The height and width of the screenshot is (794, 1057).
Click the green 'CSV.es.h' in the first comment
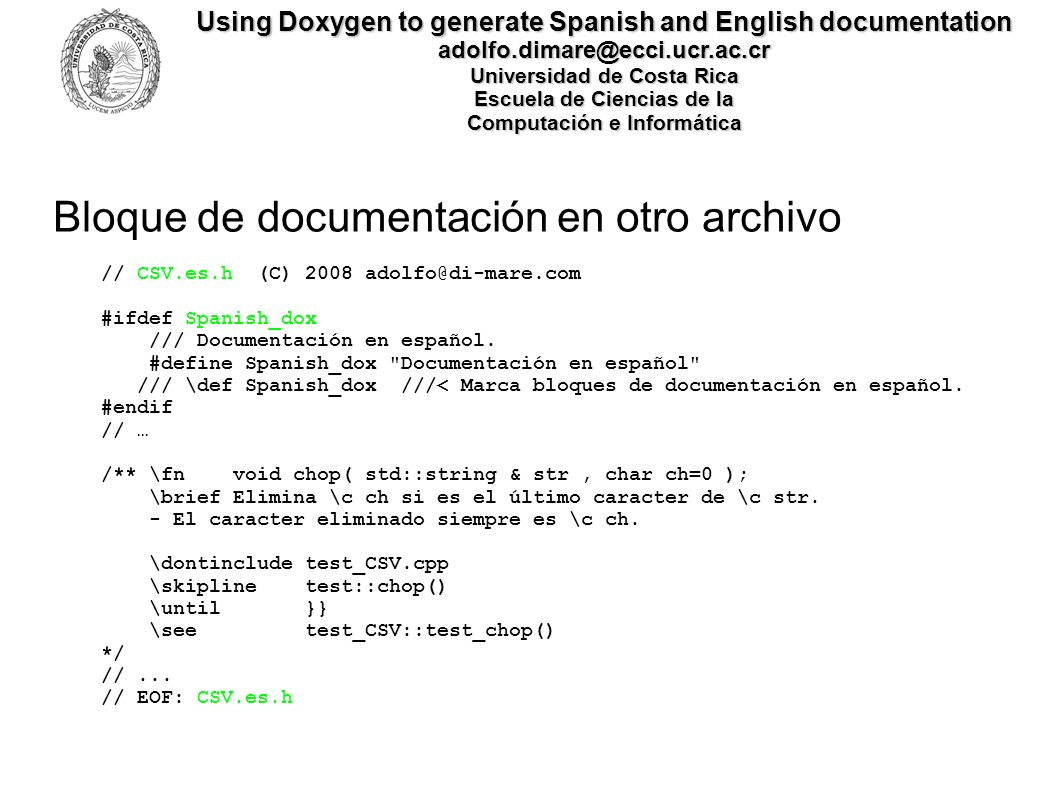pos(185,273)
